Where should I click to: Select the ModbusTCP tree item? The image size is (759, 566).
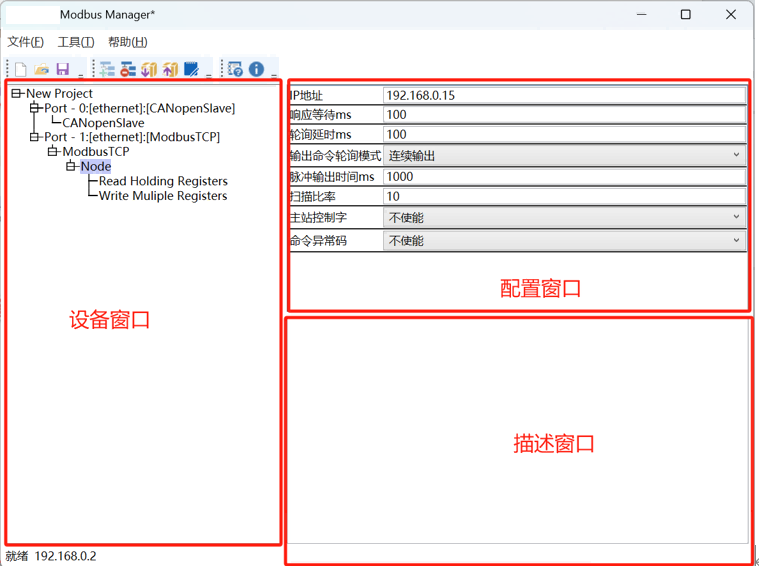coord(96,152)
